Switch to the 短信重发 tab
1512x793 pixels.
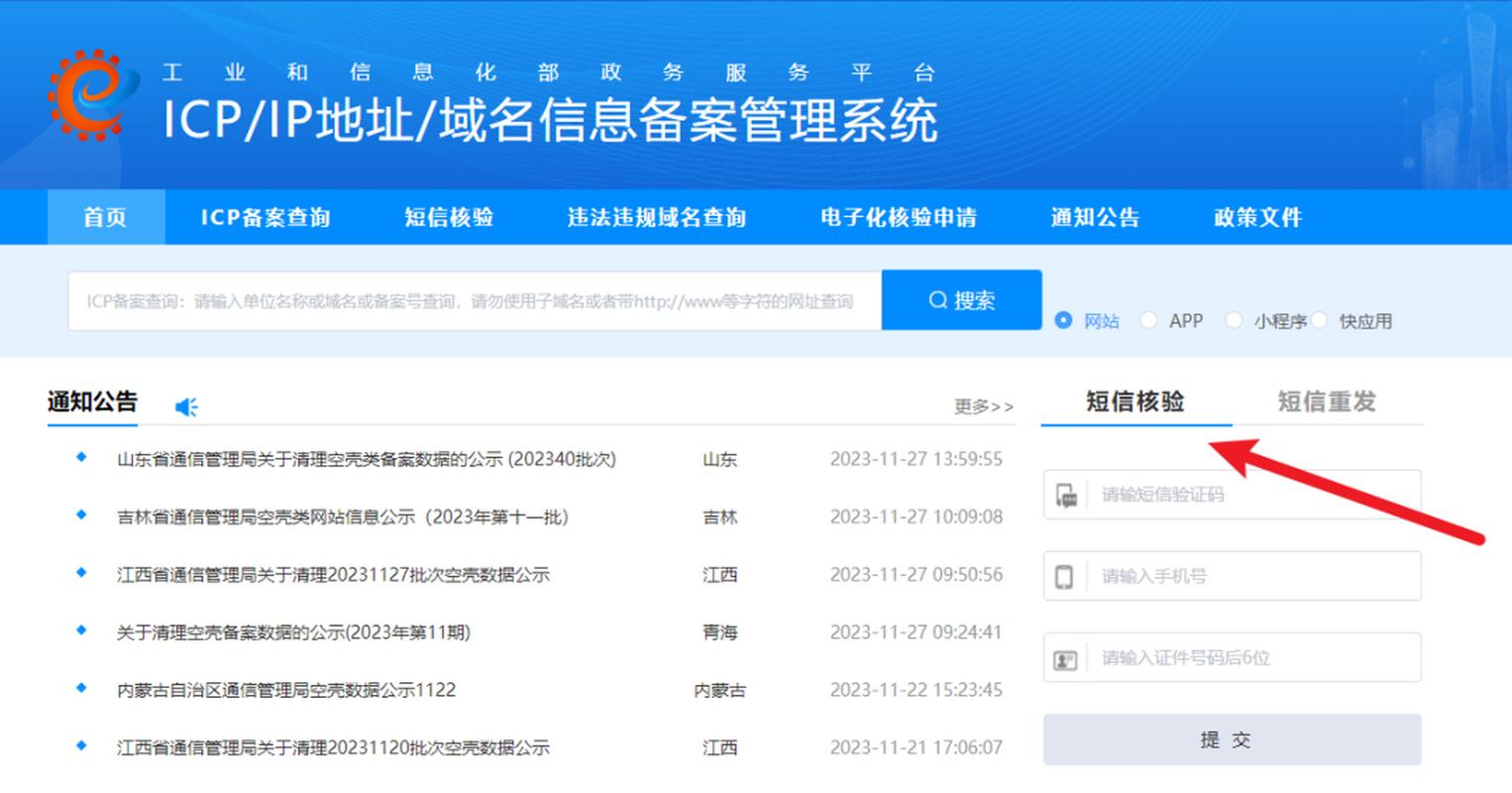[1328, 402]
